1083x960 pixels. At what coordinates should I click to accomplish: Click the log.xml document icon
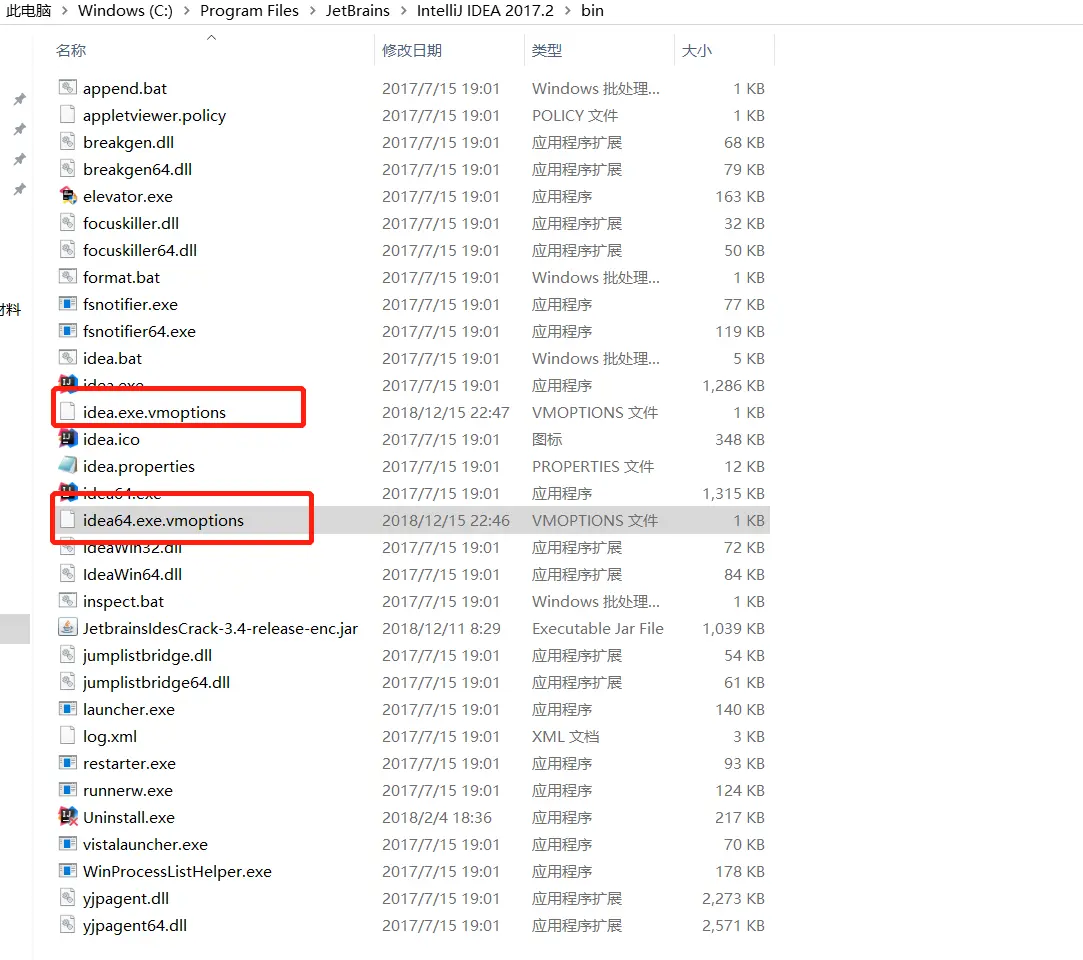[x=68, y=736]
